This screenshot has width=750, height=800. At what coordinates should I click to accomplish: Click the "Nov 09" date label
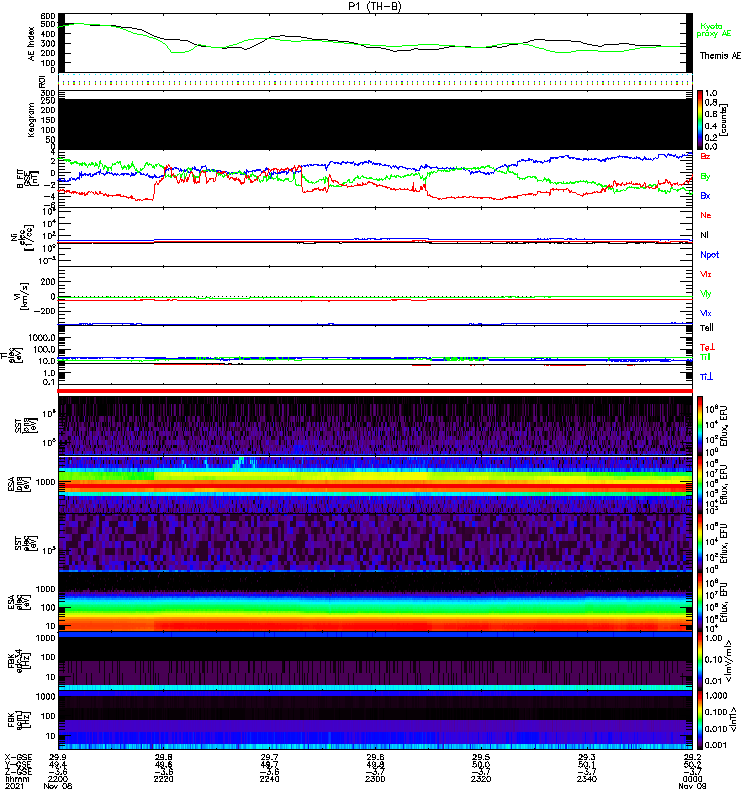point(692,786)
